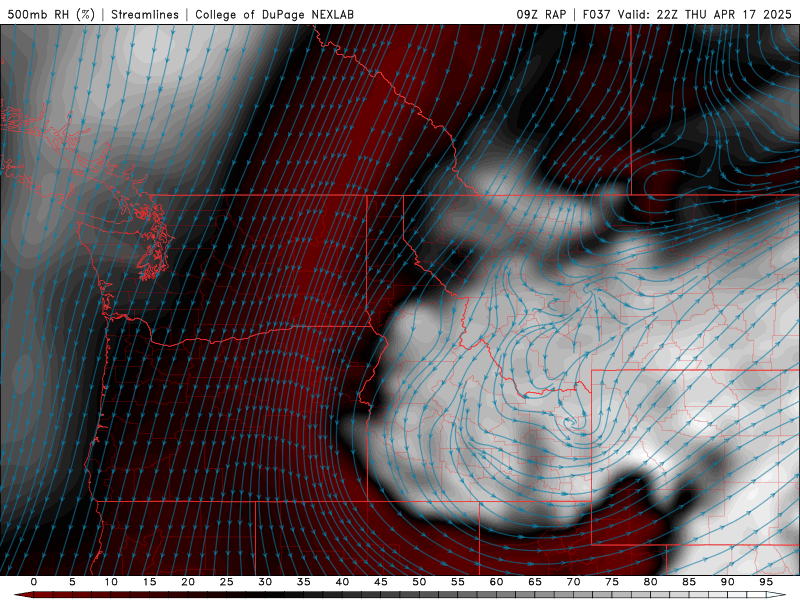
Task: Click the "Valid: 22Z THU APR 17 2025" text
Action: pos(704,14)
